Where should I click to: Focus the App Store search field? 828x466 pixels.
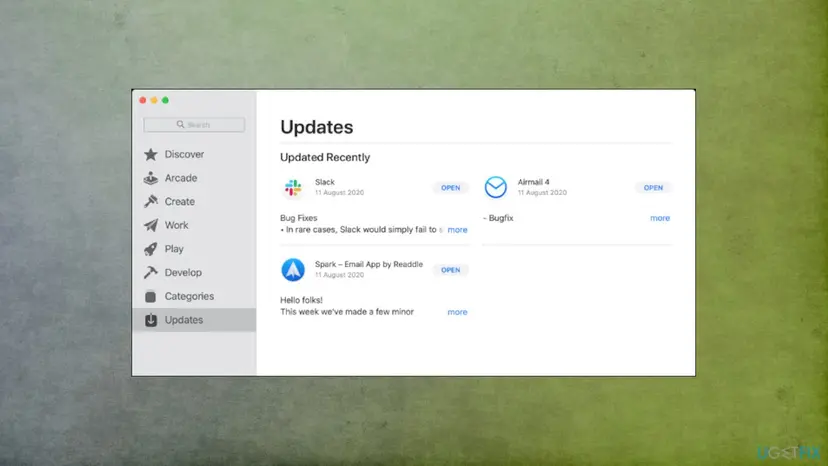[194, 125]
